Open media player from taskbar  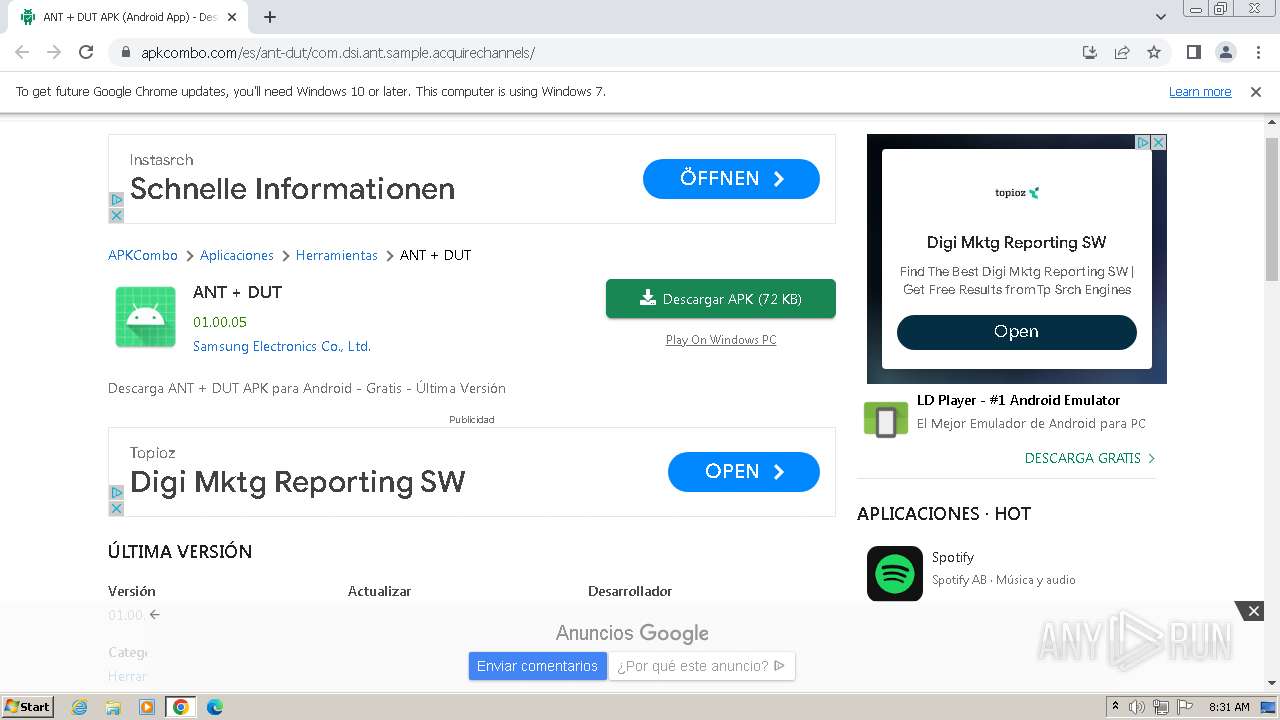147,707
